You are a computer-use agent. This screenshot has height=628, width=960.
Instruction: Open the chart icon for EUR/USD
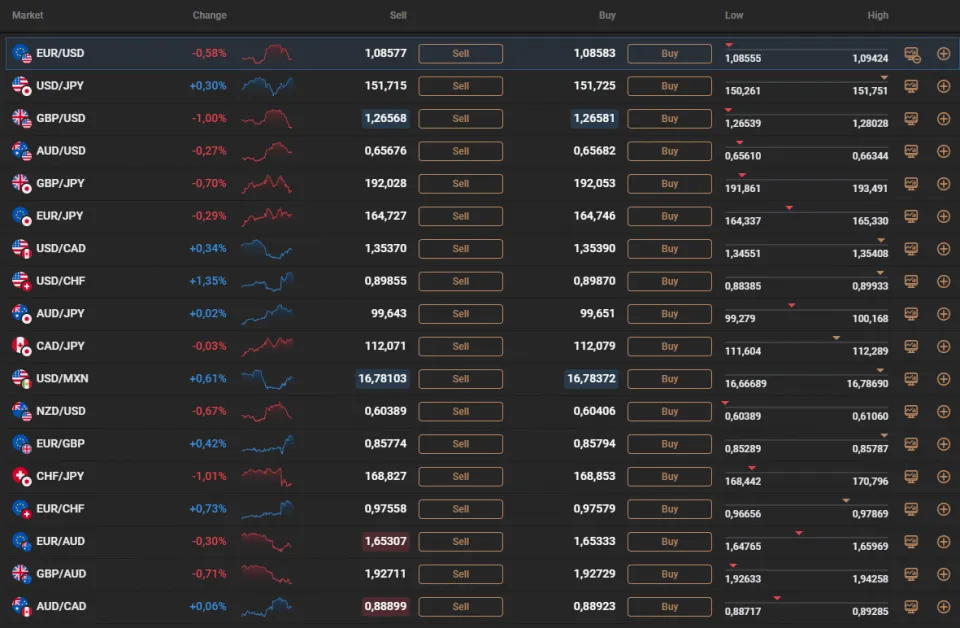point(911,53)
